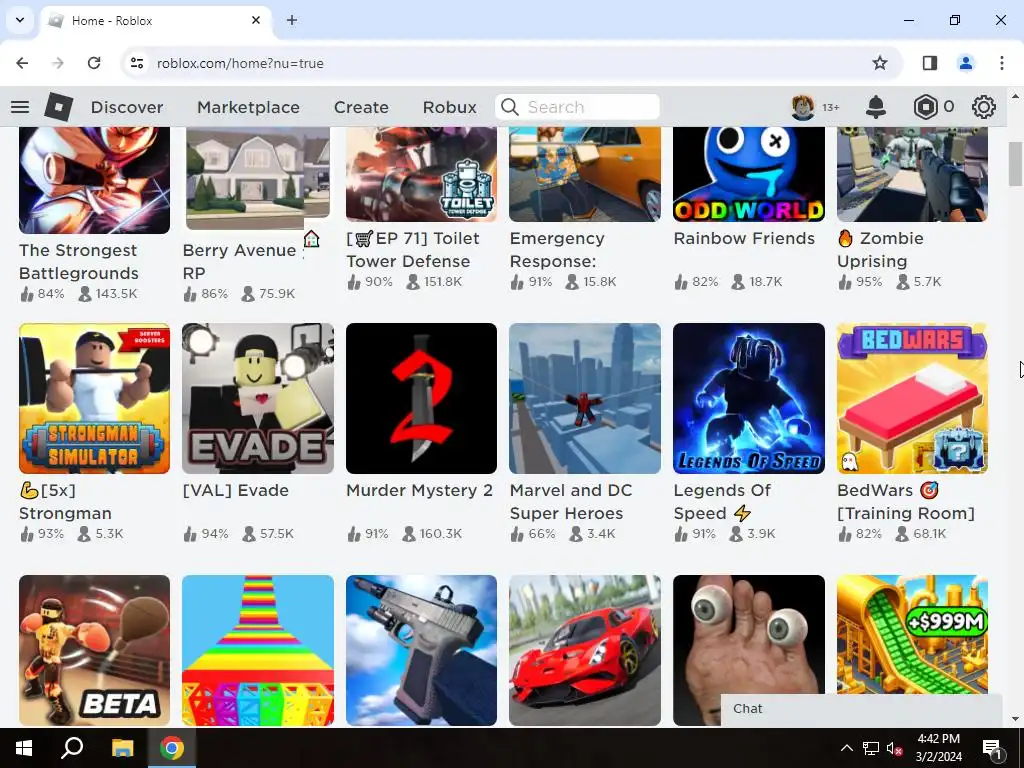The width and height of the screenshot is (1024, 768).
Task: Click Strongman Simulator thumbnail
Action: pos(94,398)
